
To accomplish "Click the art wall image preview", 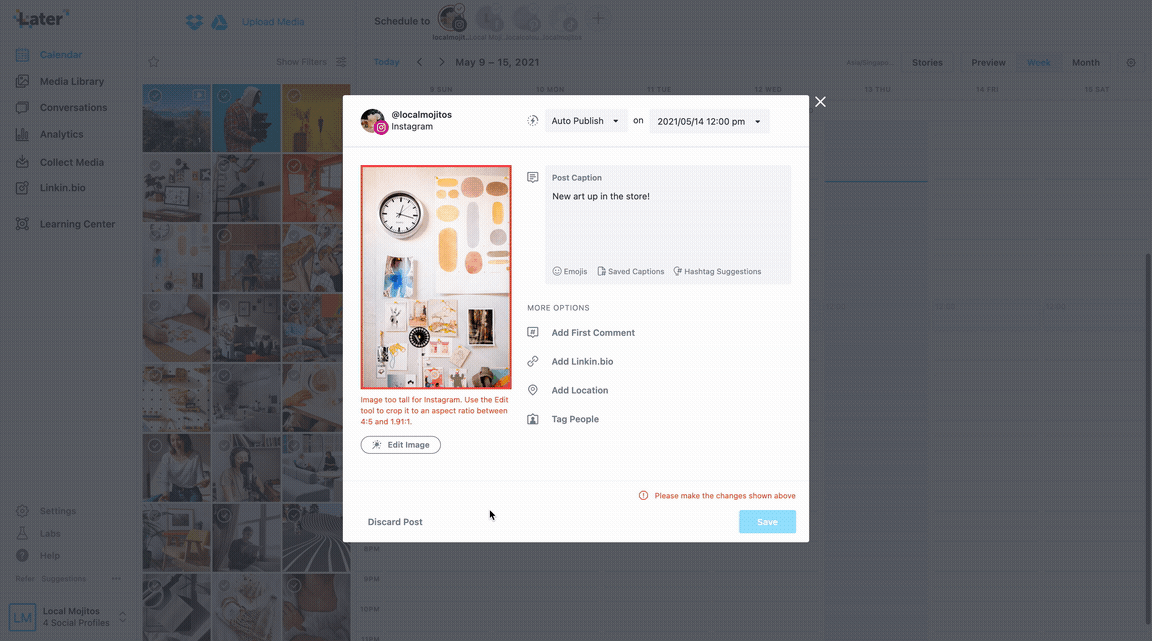I will (x=436, y=277).
